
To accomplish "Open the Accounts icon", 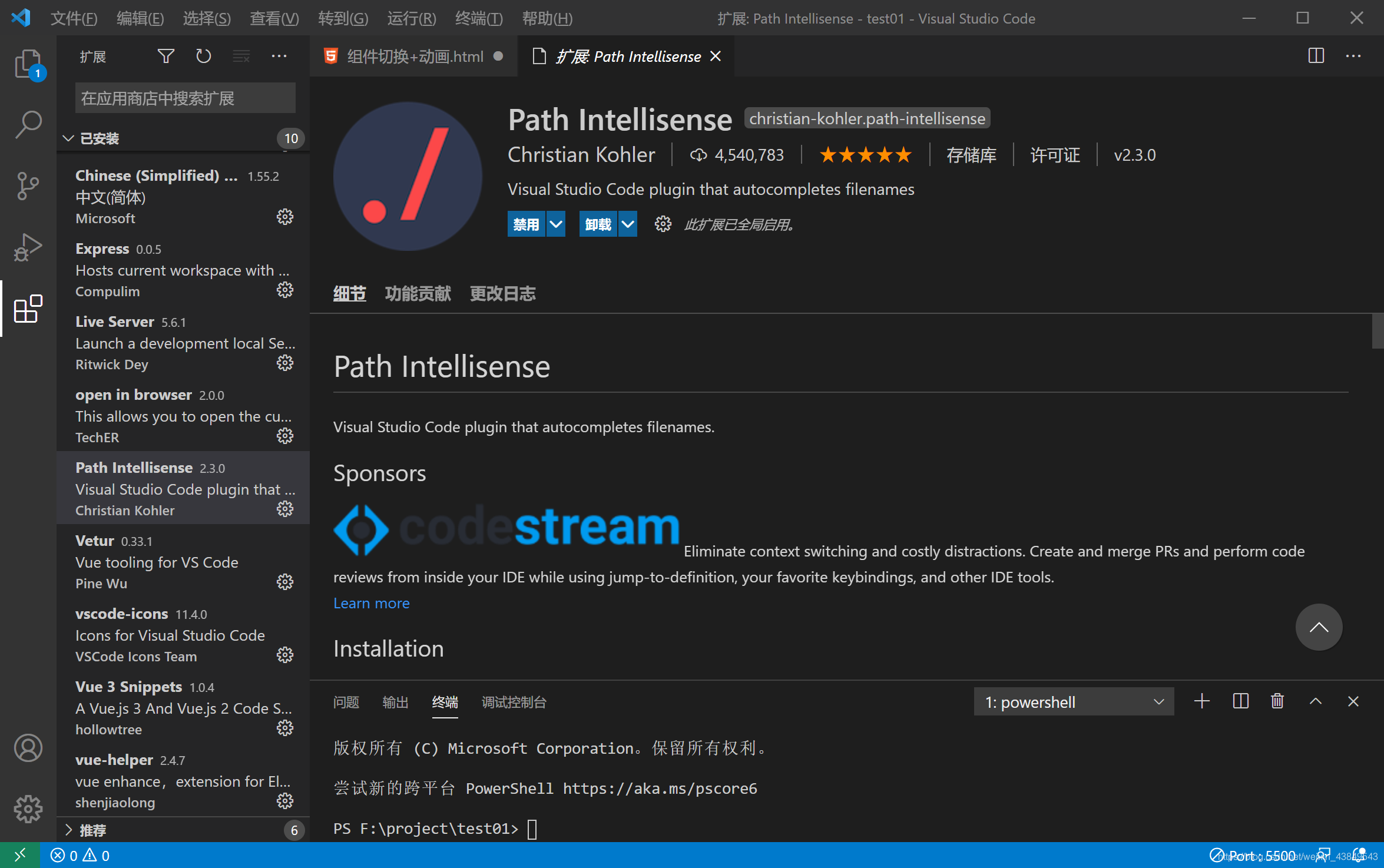I will click(x=28, y=748).
